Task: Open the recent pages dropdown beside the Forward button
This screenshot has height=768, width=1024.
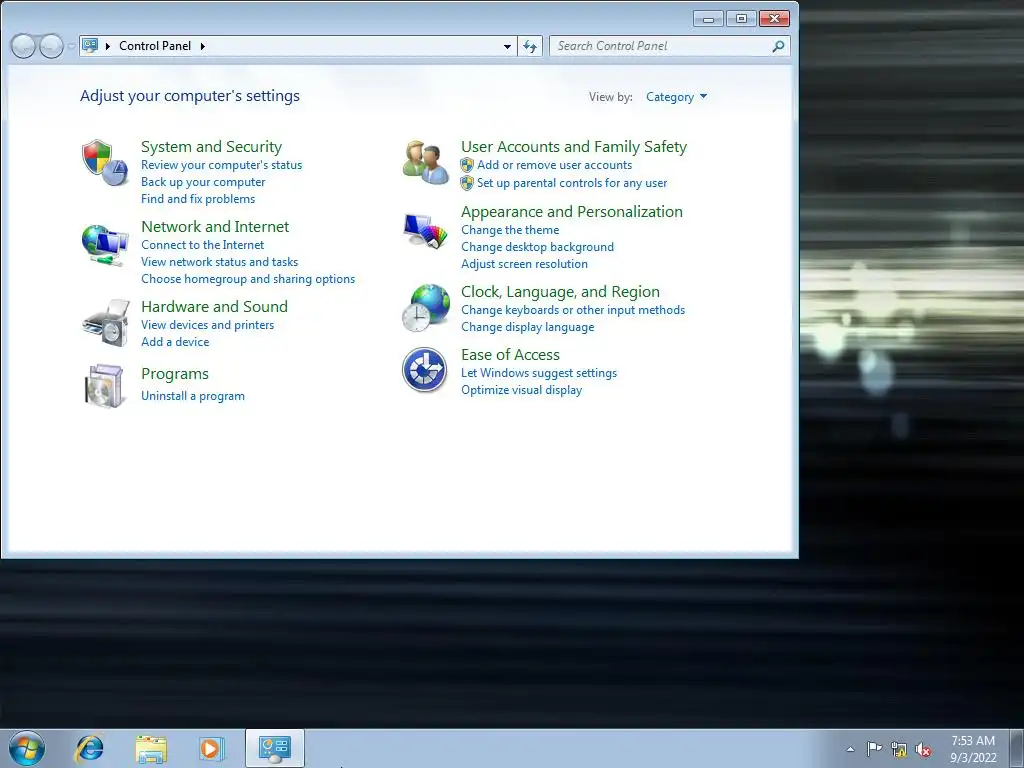Action: (x=71, y=46)
